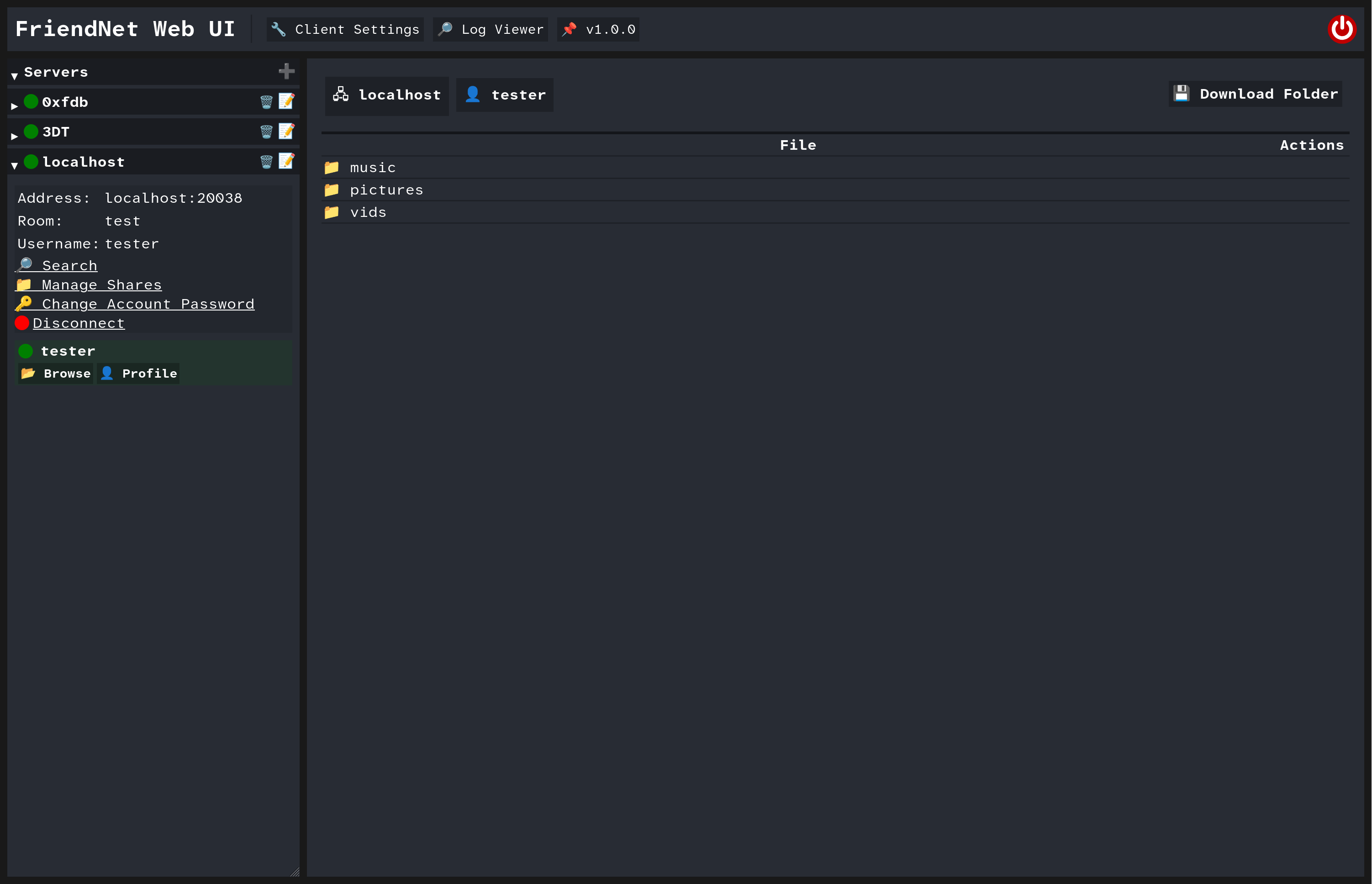Open the pictures folder
1372x884 pixels.
click(386, 190)
